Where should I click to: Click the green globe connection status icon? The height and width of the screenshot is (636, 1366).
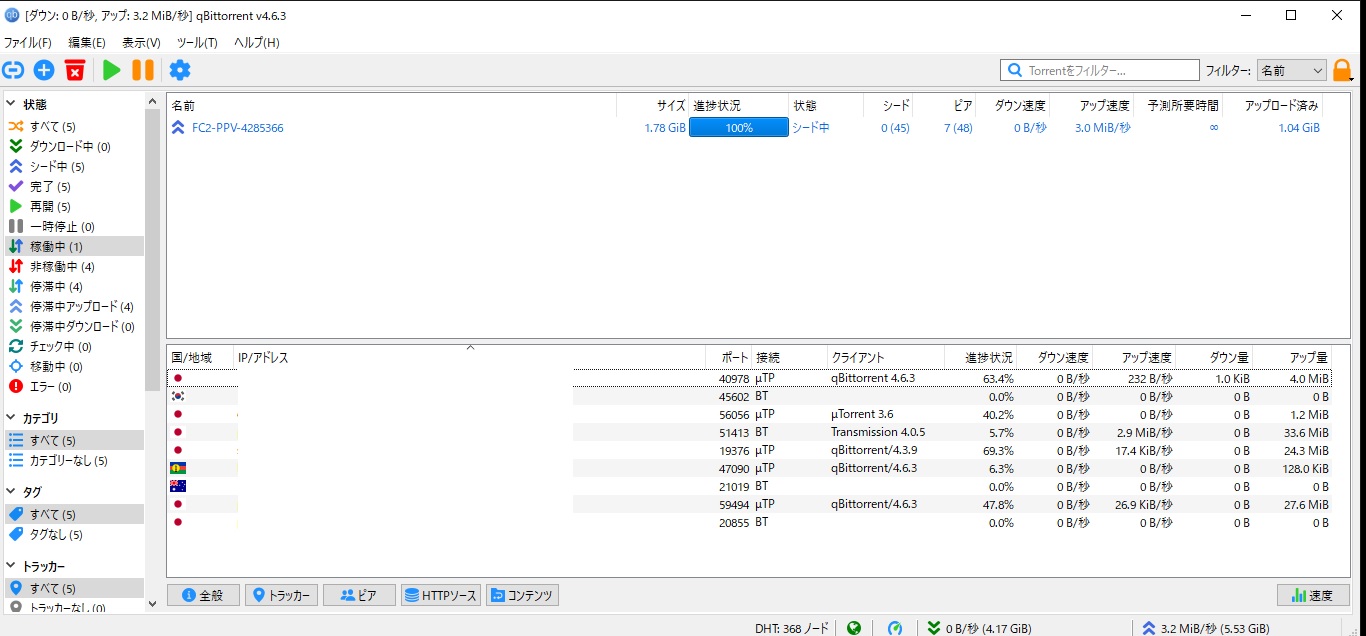[x=854, y=628]
